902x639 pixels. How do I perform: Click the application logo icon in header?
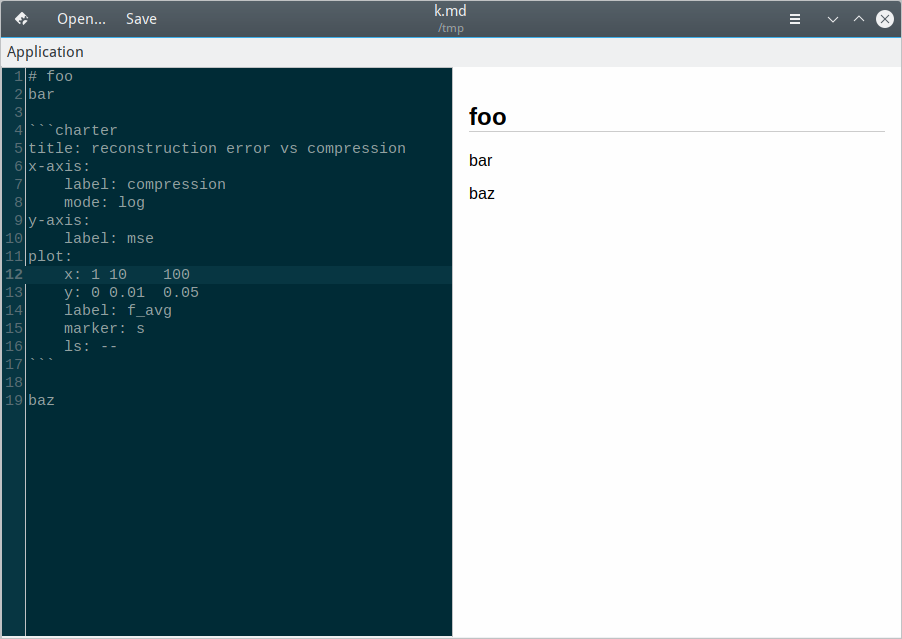click(x=21, y=19)
